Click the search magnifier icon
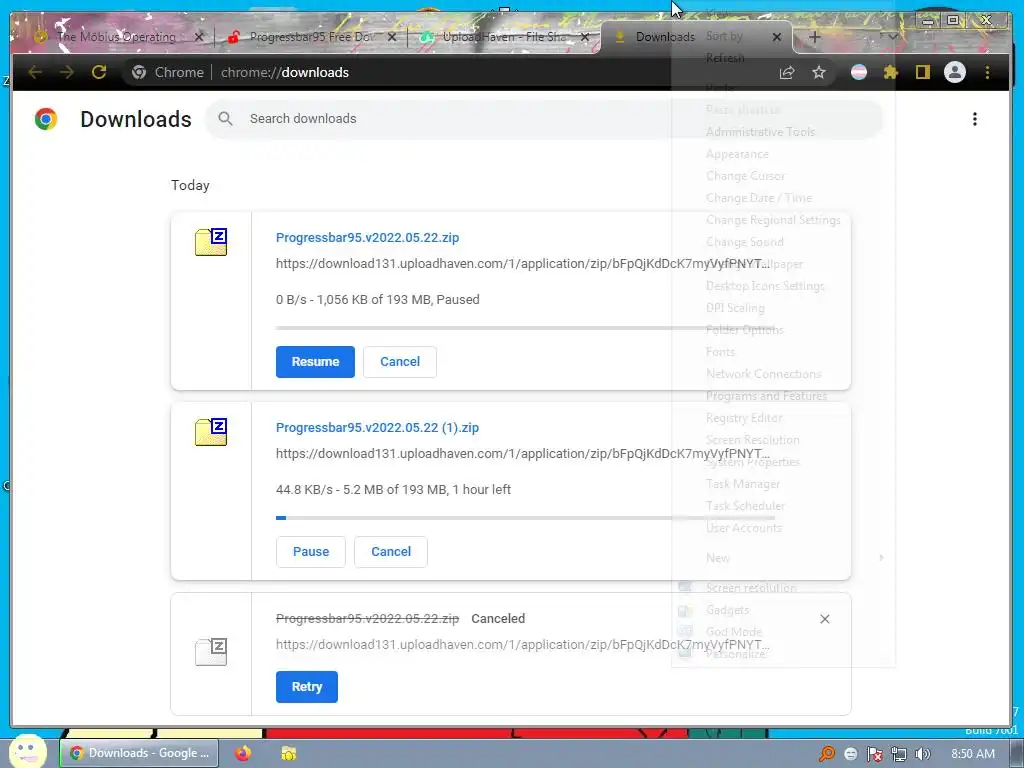Screen dimensions: 1024x768 click(225, 119)
